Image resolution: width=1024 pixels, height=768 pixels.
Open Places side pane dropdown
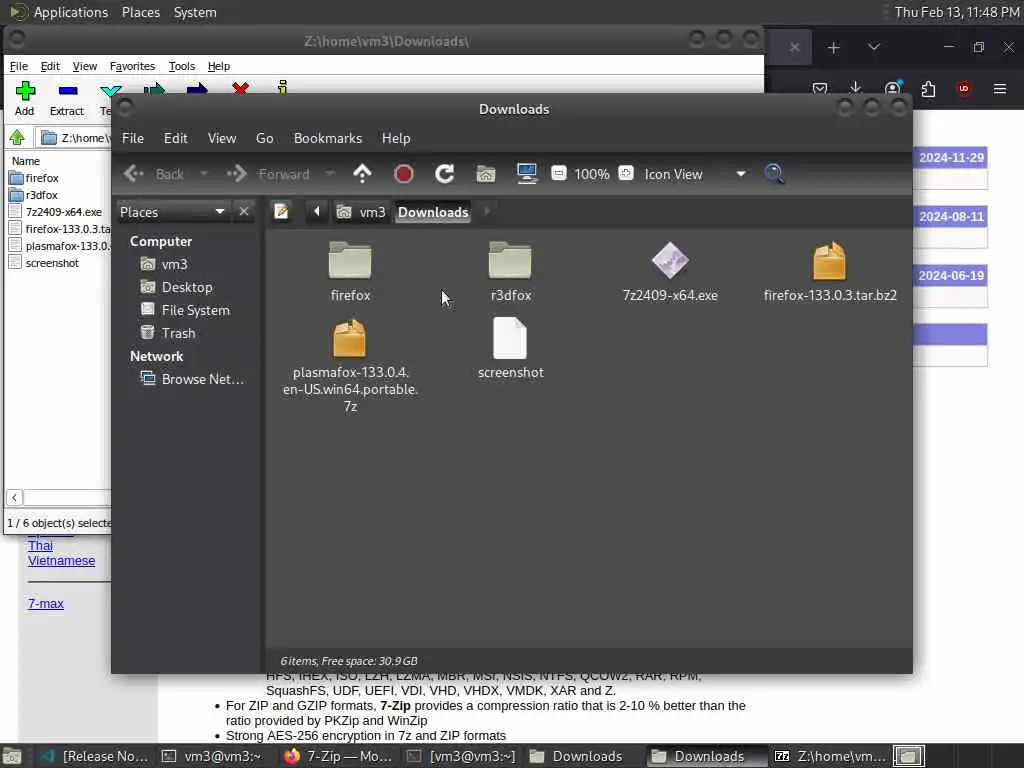pos(172,212)
